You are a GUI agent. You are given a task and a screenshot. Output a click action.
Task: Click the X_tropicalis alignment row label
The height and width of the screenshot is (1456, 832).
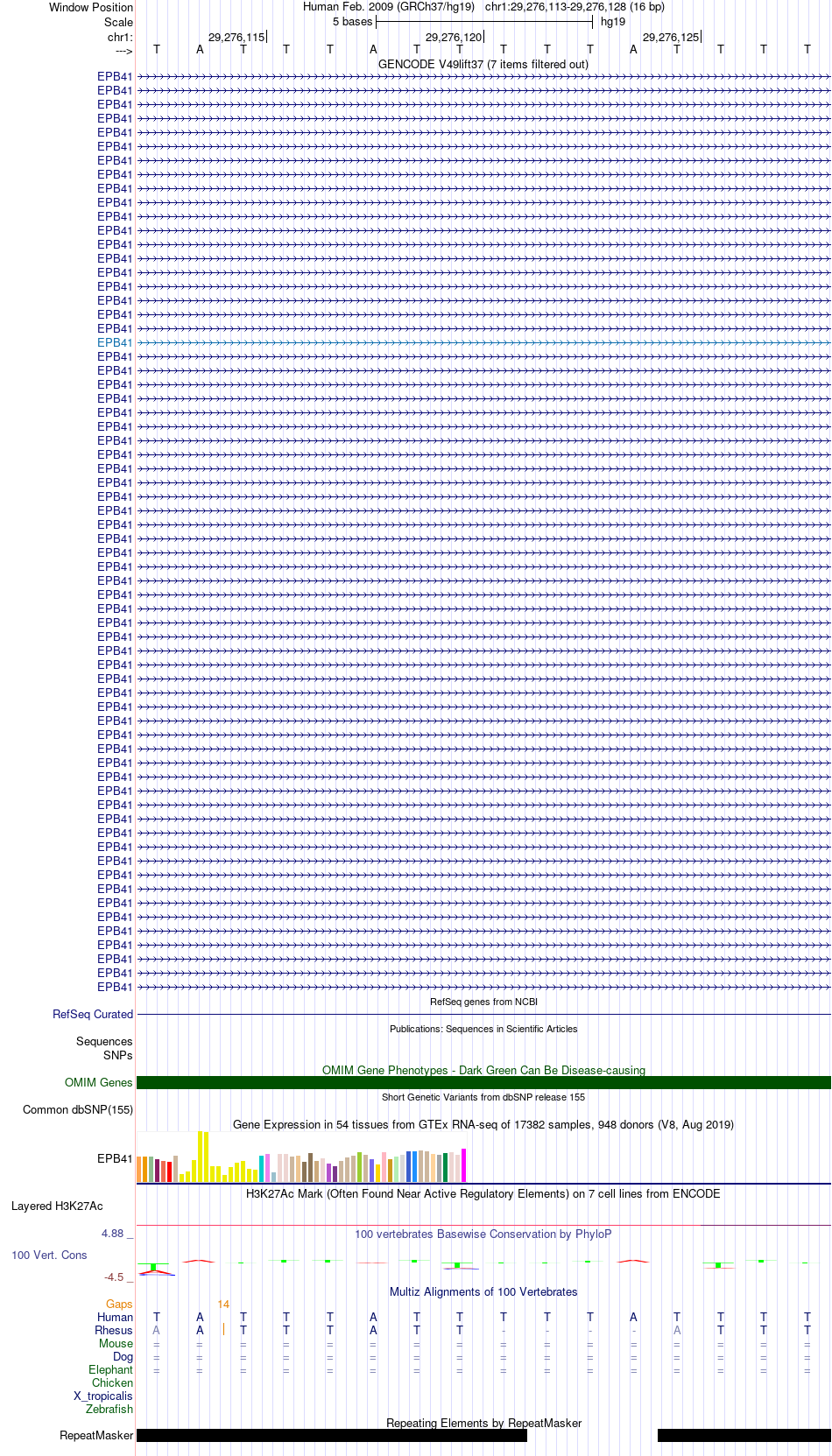(103, 1396)
